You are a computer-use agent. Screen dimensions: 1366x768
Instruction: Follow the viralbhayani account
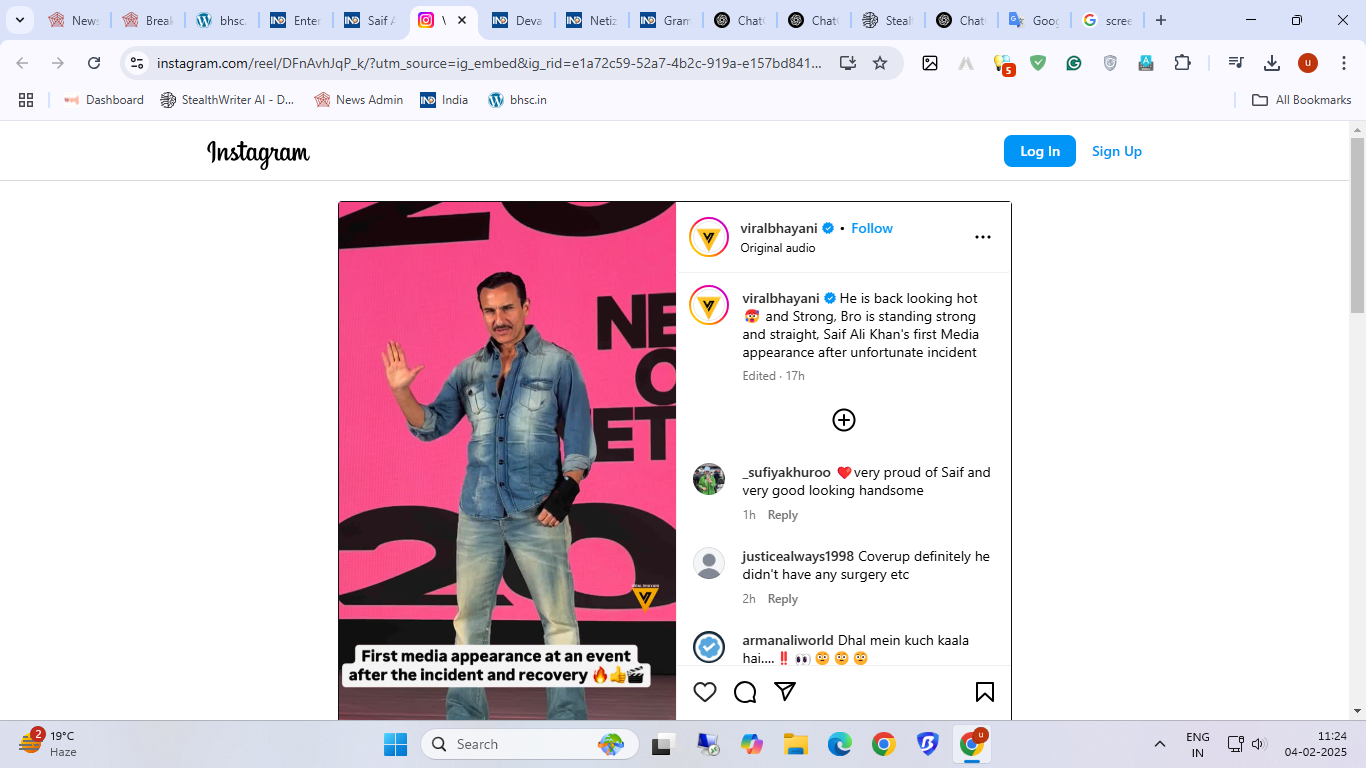(x=871, y=228)
